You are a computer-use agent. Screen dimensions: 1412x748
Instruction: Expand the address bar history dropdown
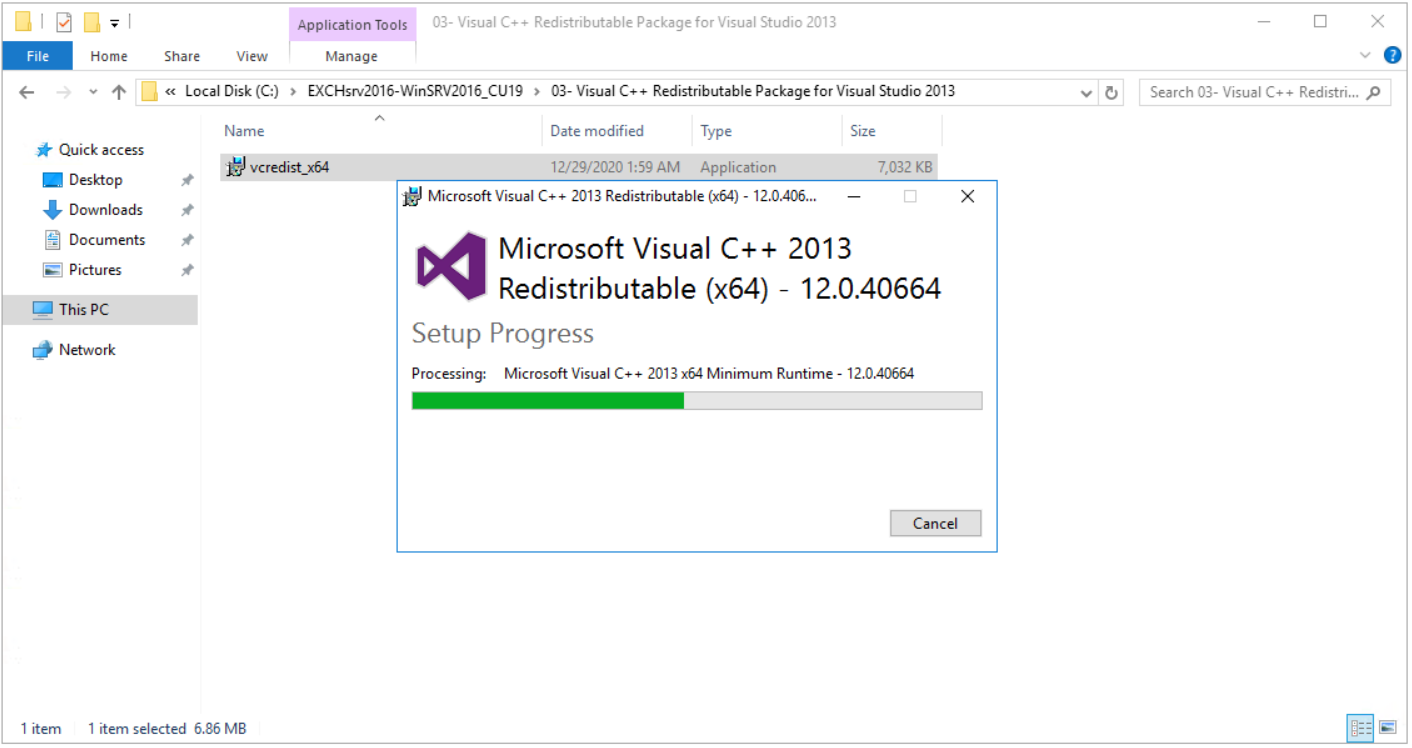pyautogui.click(x=1087, y=93)
